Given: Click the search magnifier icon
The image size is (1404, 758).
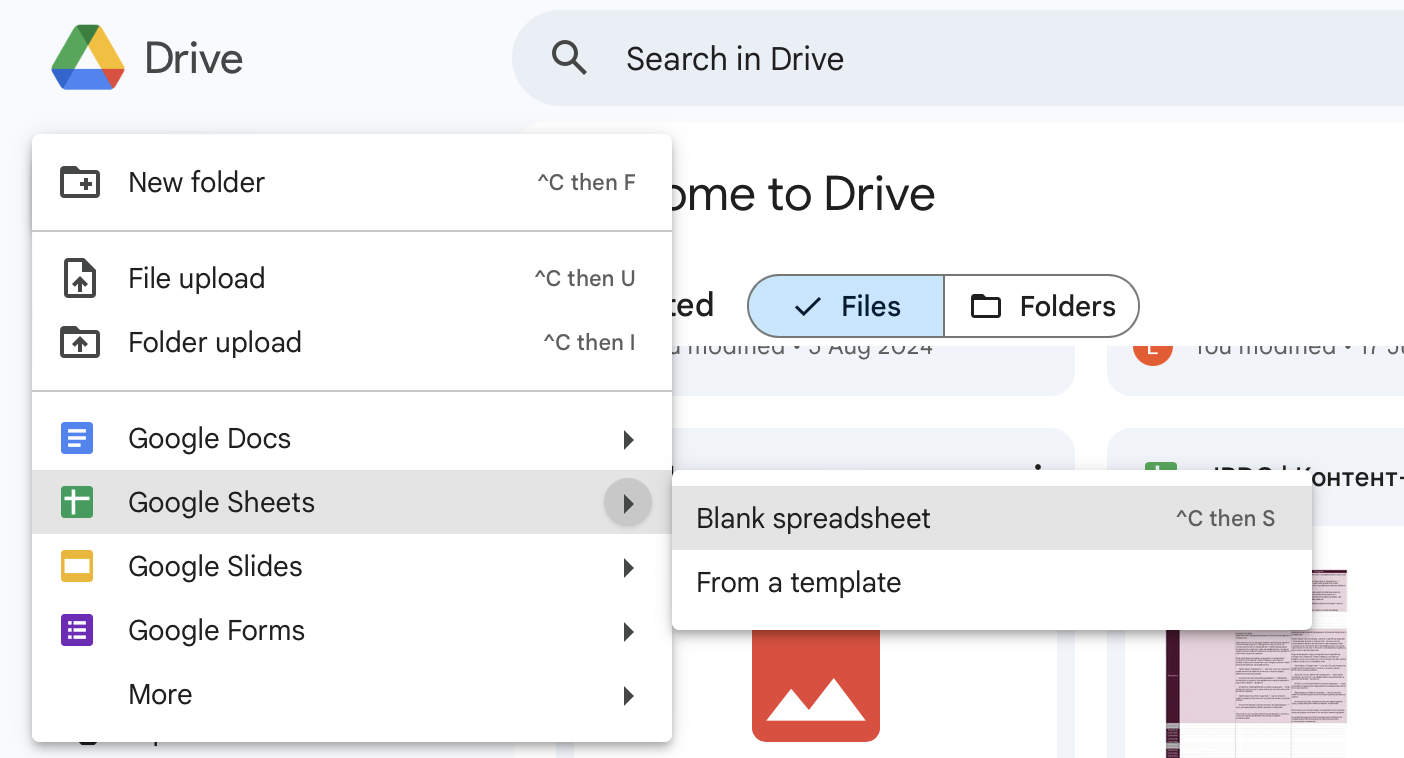Looking at the screenshot, I should 569,58.
